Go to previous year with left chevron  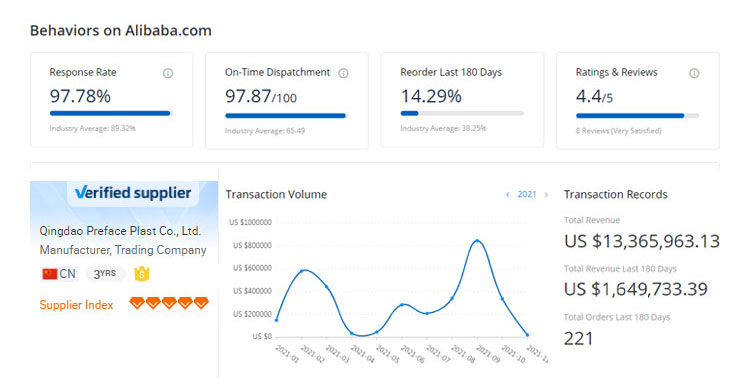507,195
